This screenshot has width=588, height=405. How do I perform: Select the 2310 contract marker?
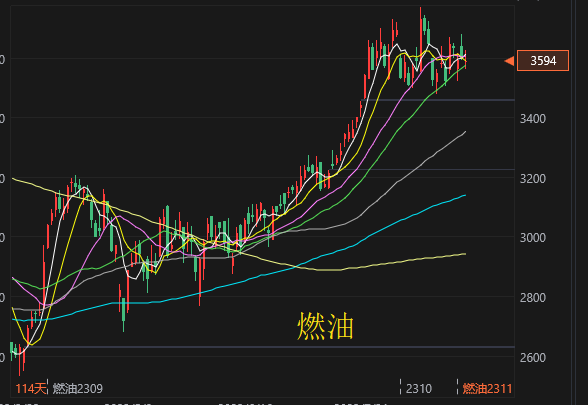pyautogui.click(x=418, y=388)
